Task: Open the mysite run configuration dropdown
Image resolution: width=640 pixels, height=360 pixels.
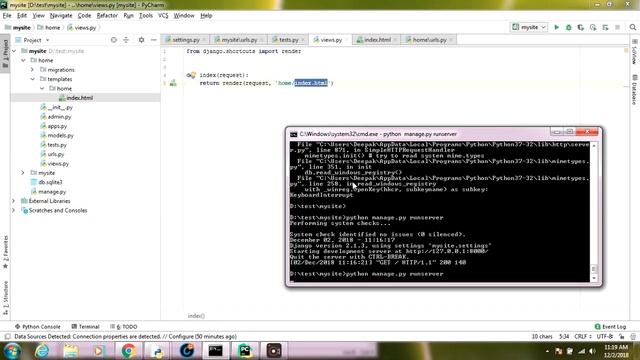Action: point(529,27)
